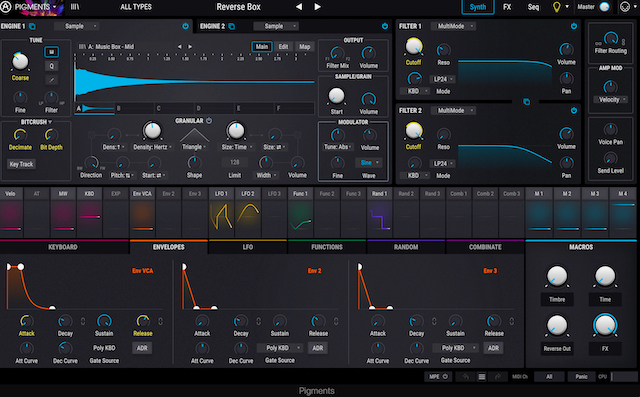This screenshot has width=640, height=397.
Task: Click the Env 2 release link arrows icon
Action: pyautogui.click(x=336, y=322)
